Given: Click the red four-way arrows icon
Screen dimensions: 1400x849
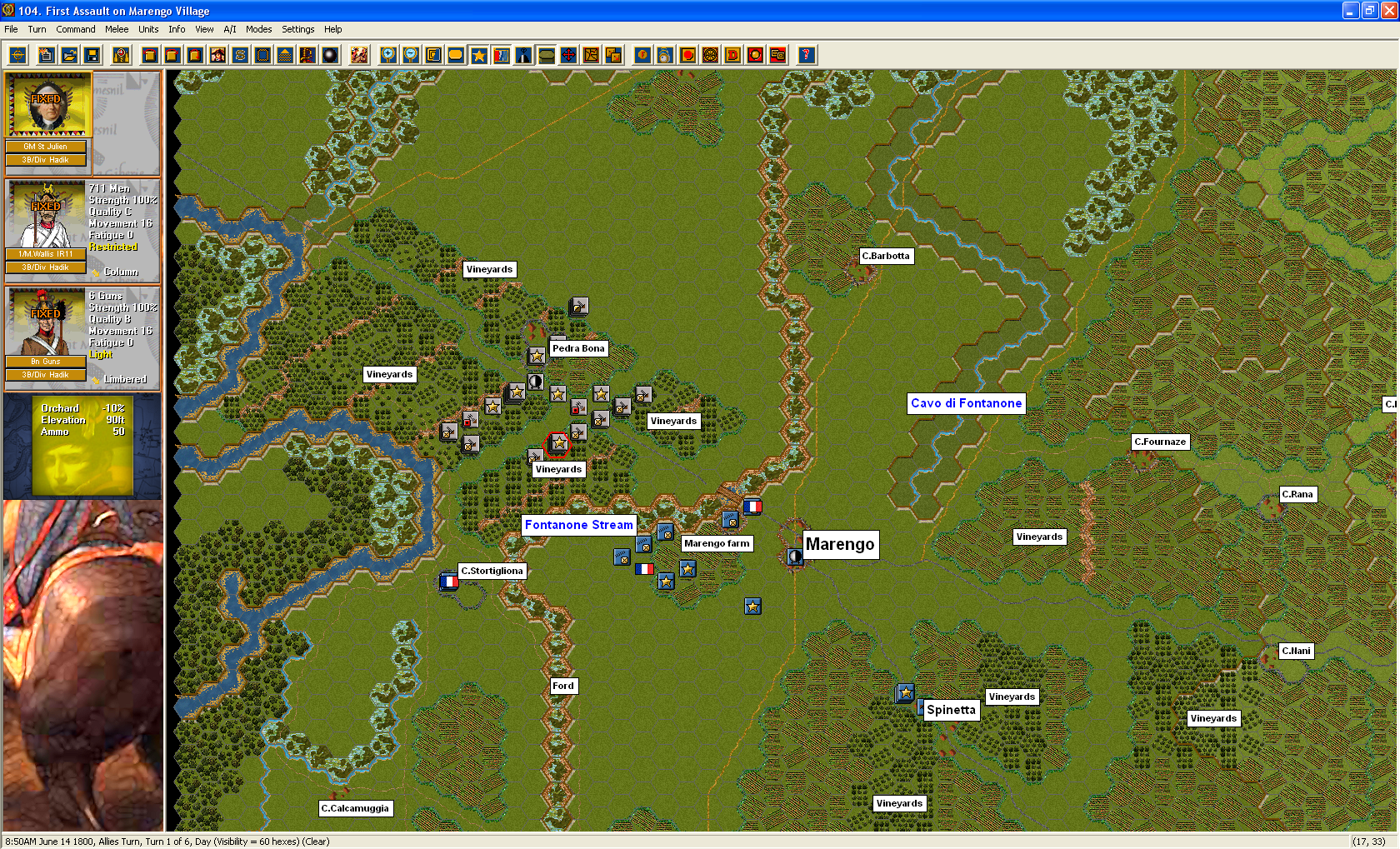Looking at the screenshot, I should tap(568, 55).
